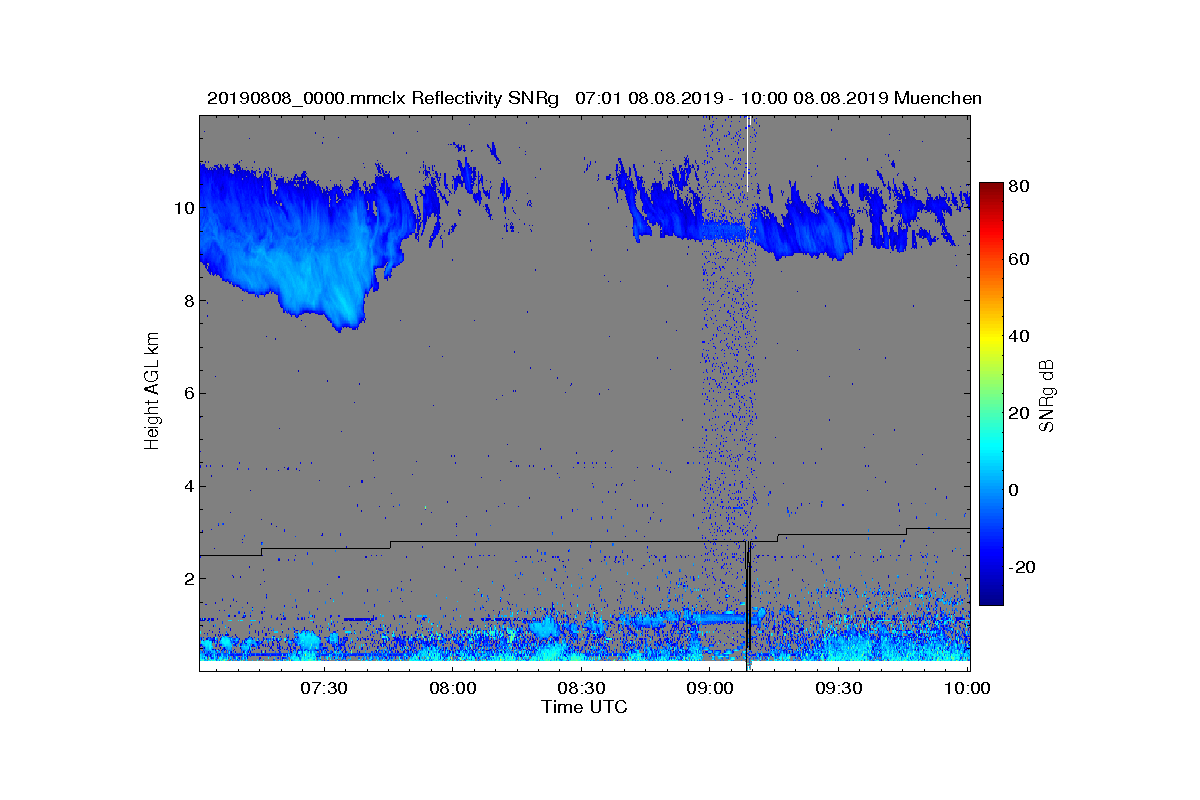Click the vertical white line above 10 km
Viewport: 1200px width, 800px height.
tap(747, 154)
